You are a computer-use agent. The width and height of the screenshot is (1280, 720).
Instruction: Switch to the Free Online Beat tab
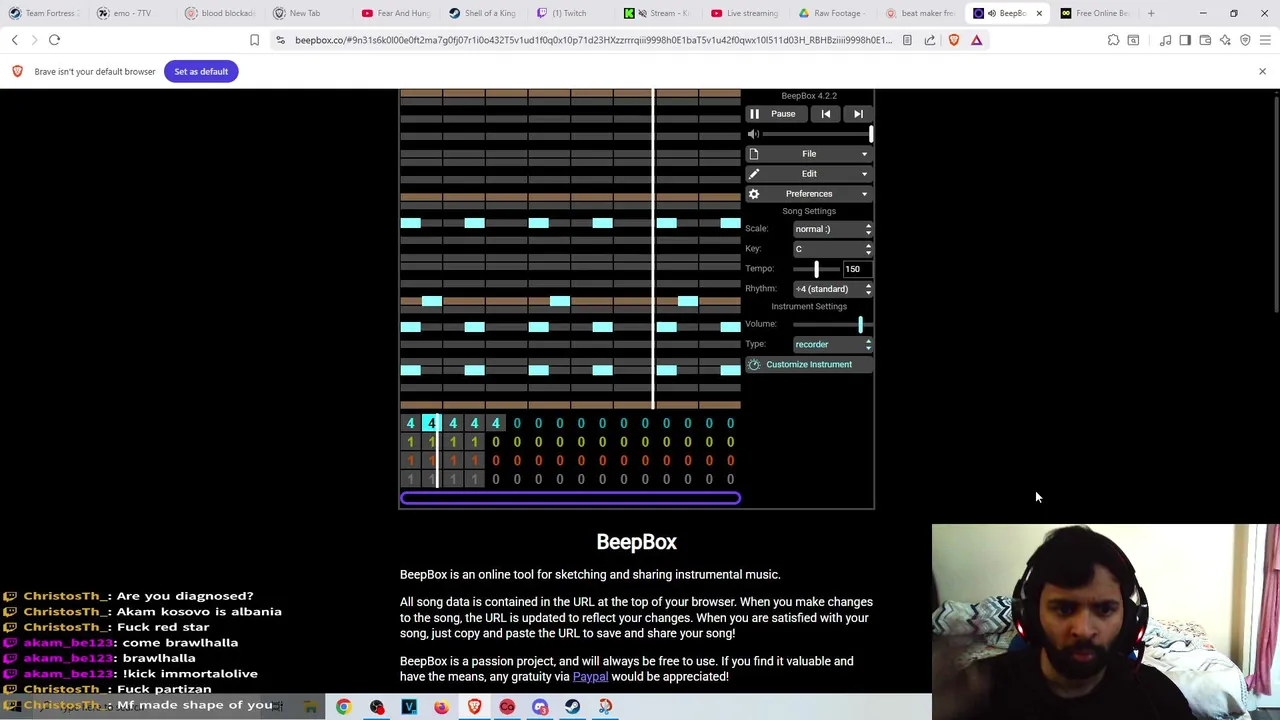click(1095, 13)
